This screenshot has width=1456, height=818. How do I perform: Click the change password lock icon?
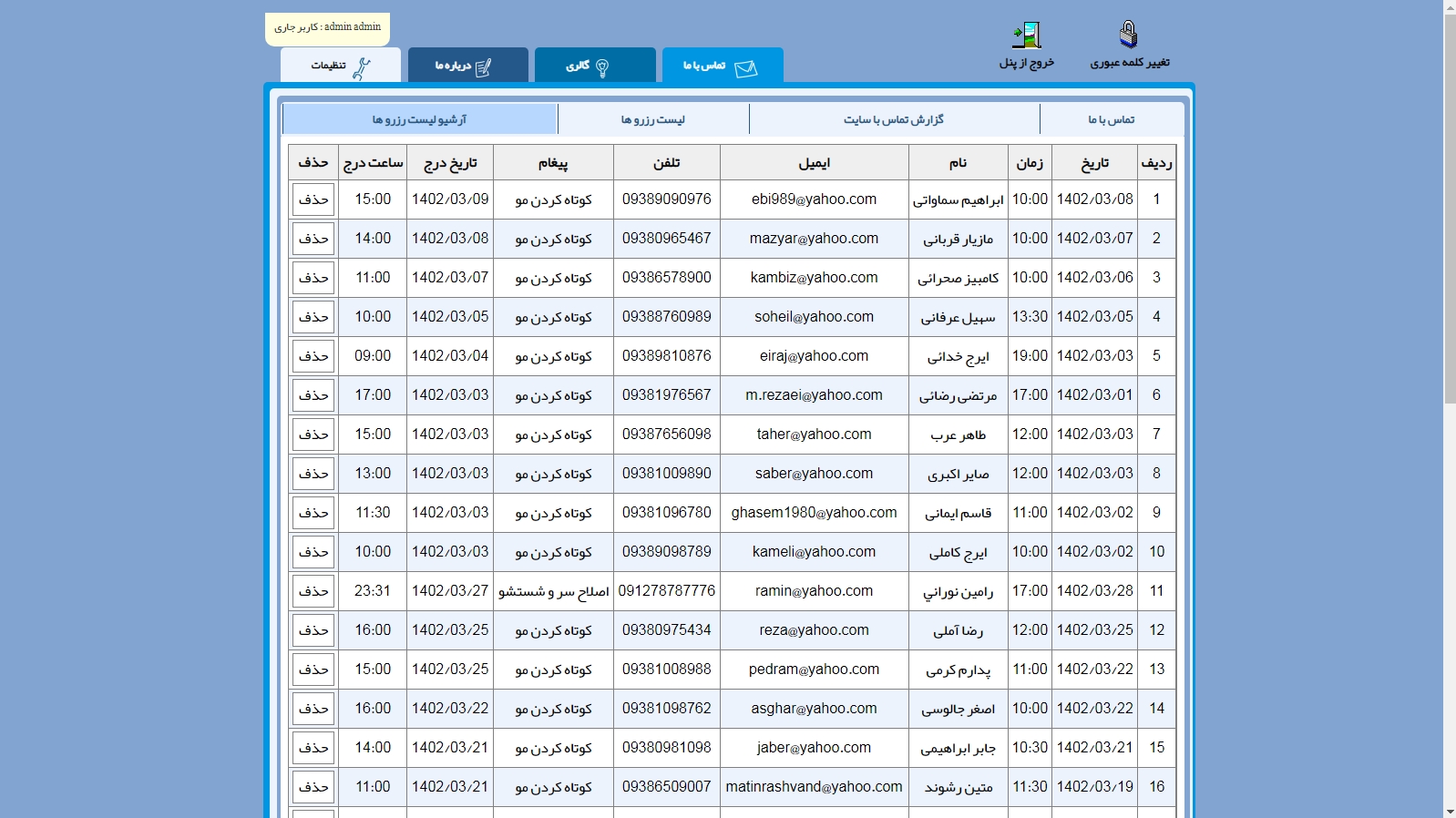(1129, 35)
